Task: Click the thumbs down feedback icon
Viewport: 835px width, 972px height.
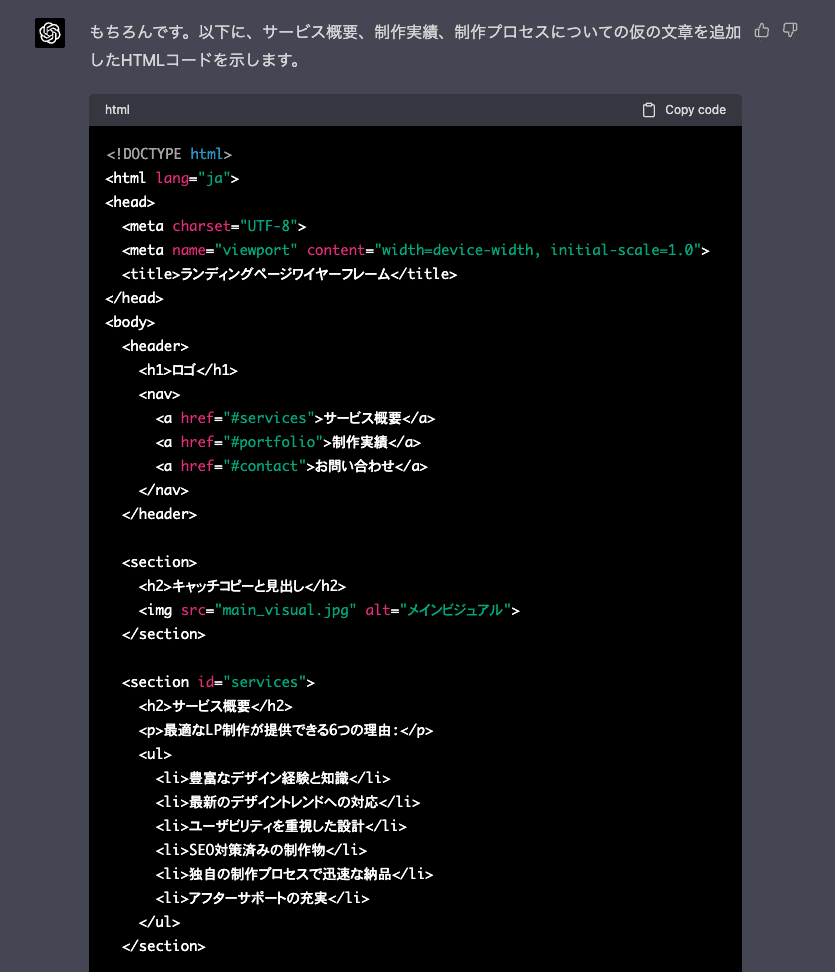Action: point(790,30)
